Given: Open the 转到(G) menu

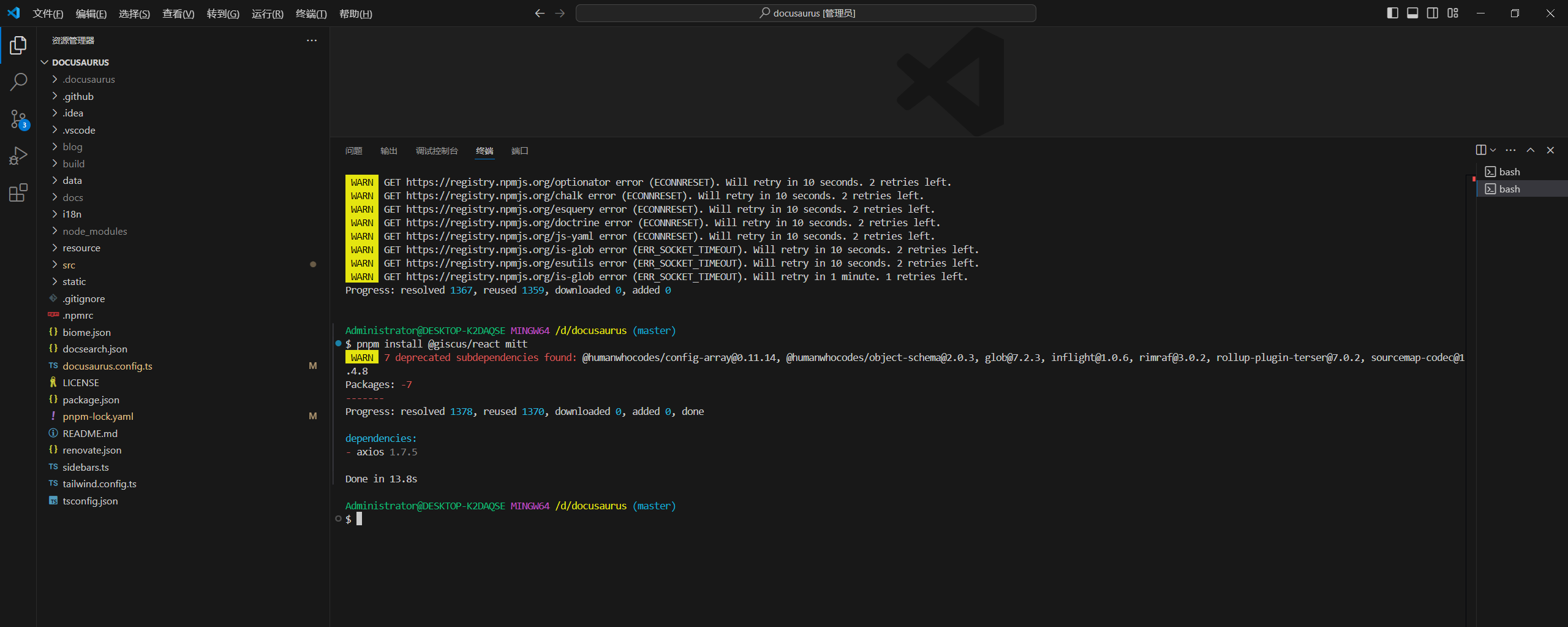Looking at the screenshot, I should tap(223, 13).
